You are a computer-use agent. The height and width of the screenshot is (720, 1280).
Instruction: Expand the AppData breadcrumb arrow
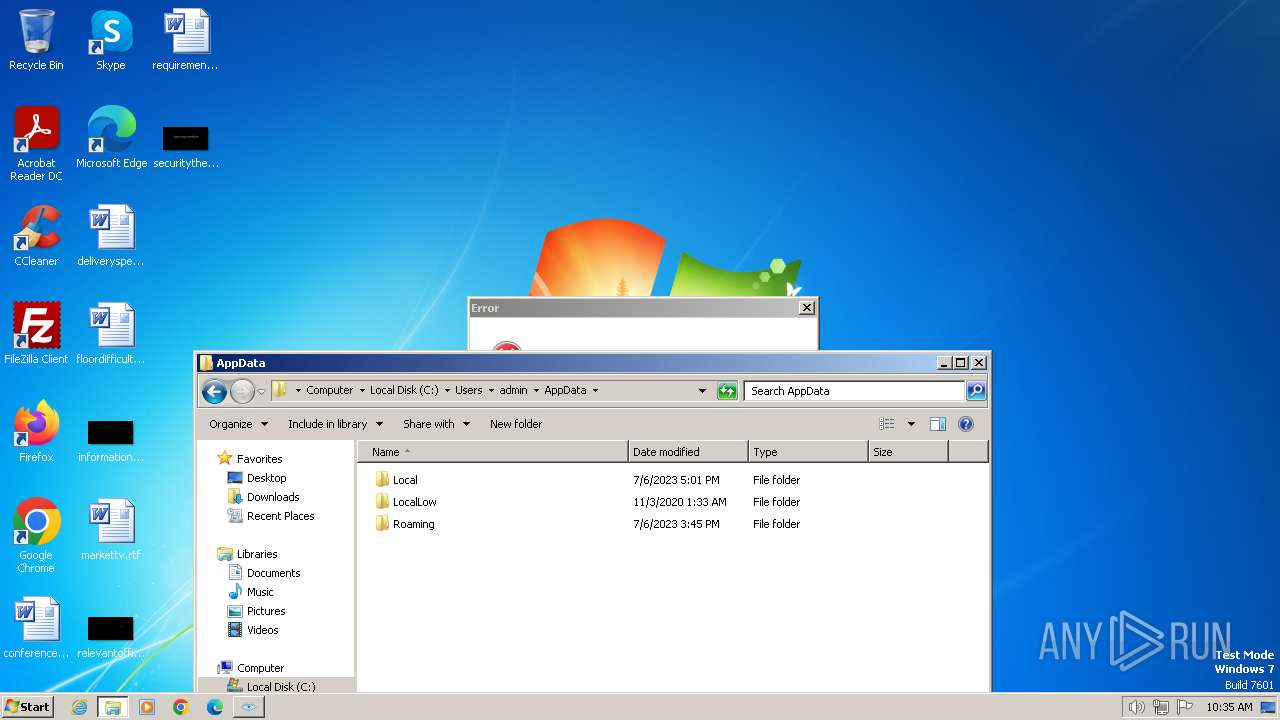pos(596,391)
